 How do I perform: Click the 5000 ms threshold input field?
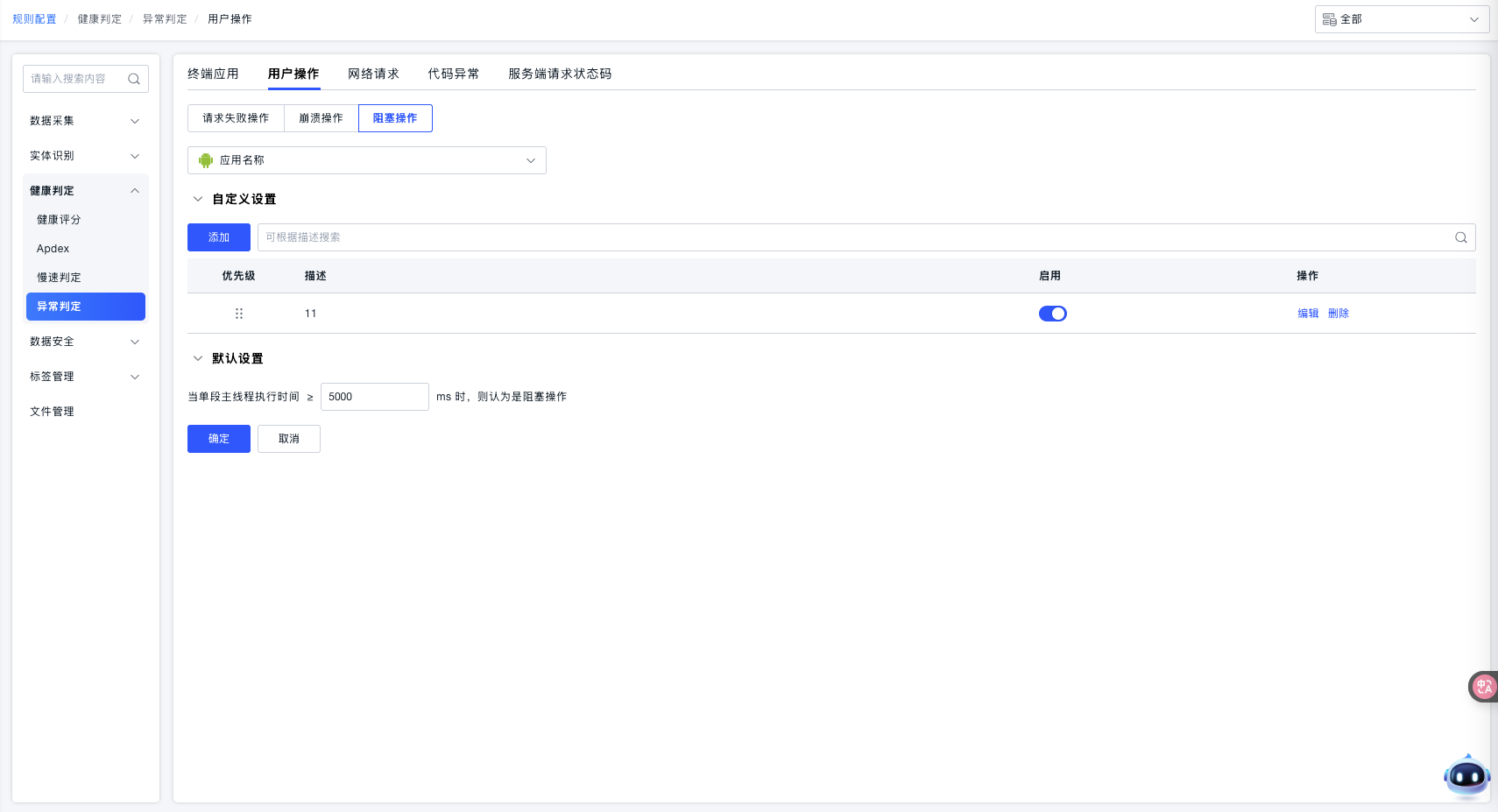pyautogui.click(x=374, y=397)
